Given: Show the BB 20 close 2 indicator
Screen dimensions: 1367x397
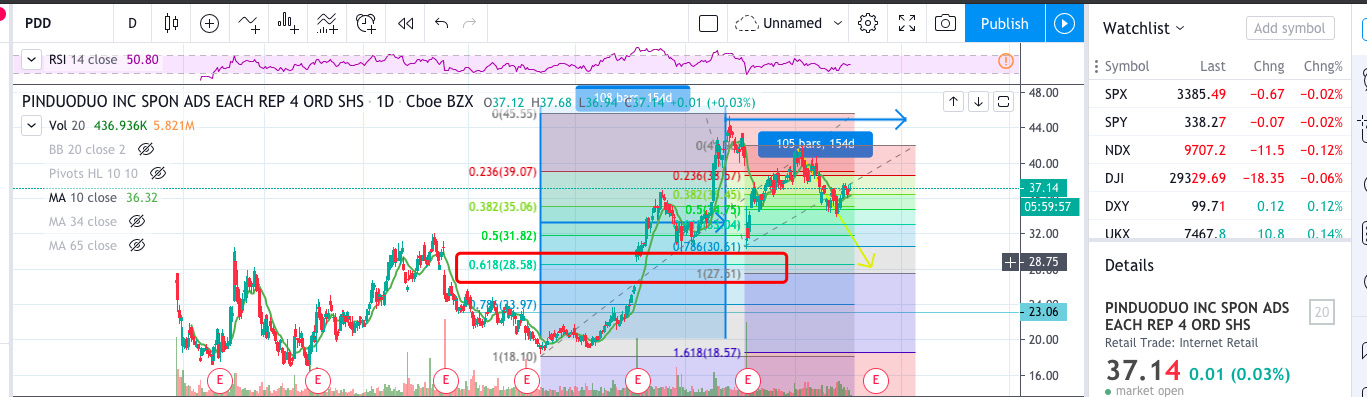Looking at the screenshot, I should [146, 149].
